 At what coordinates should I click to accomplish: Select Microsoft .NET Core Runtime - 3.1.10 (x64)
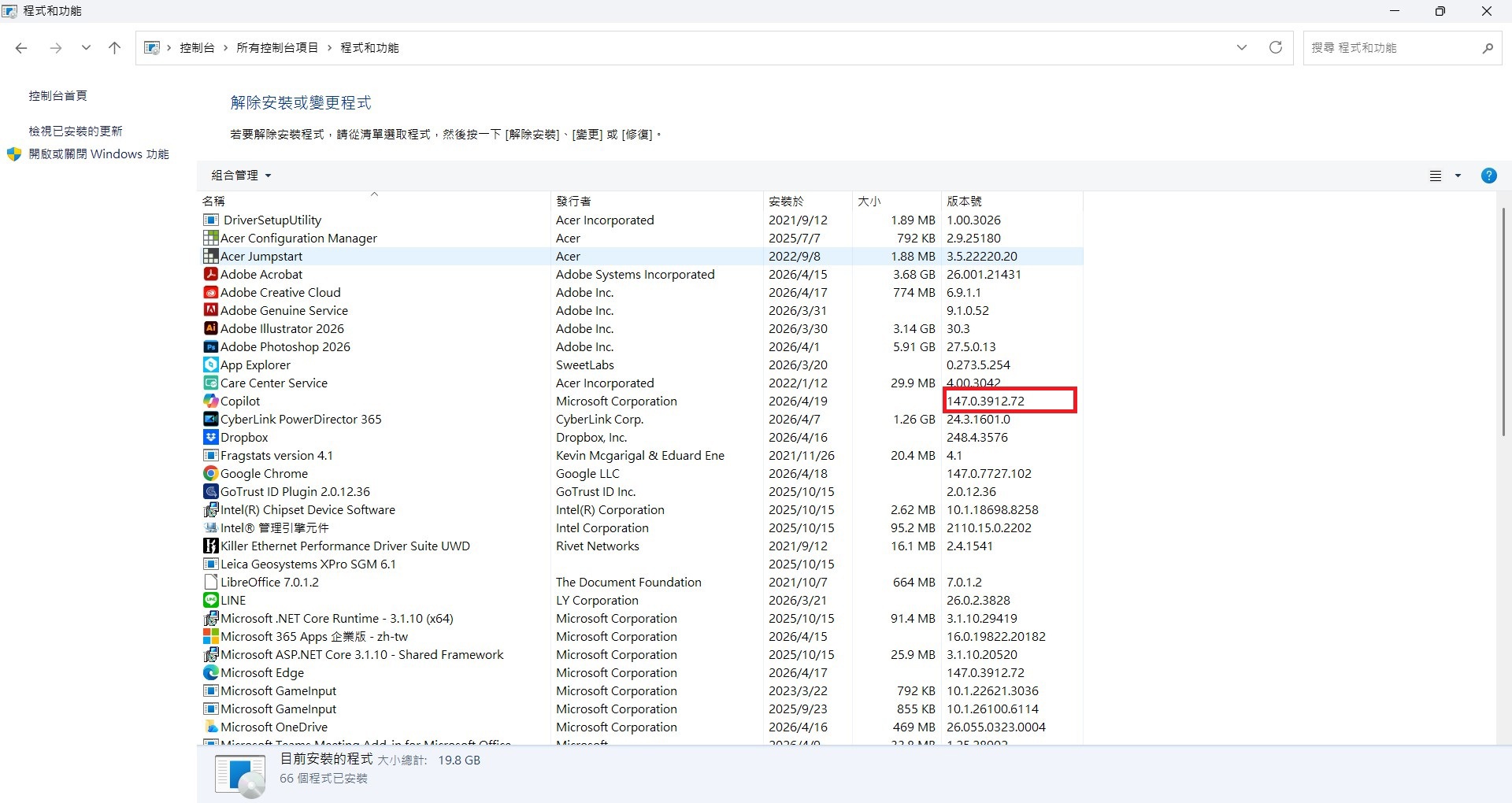pyautogui.click(x=641, y=618)
